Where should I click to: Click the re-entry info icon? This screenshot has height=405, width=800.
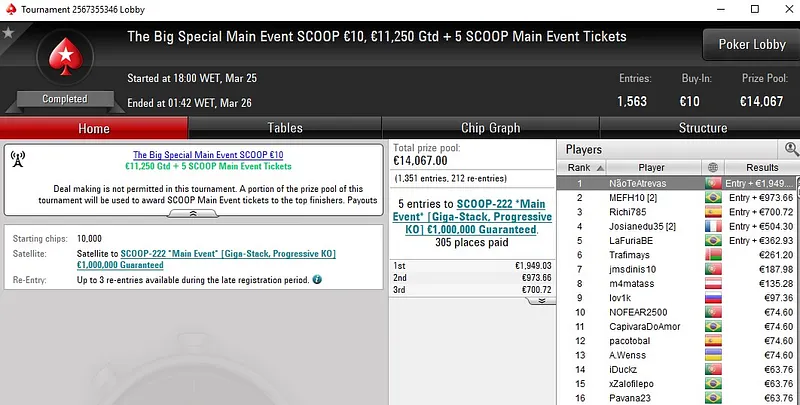click(x=317, y=279)
